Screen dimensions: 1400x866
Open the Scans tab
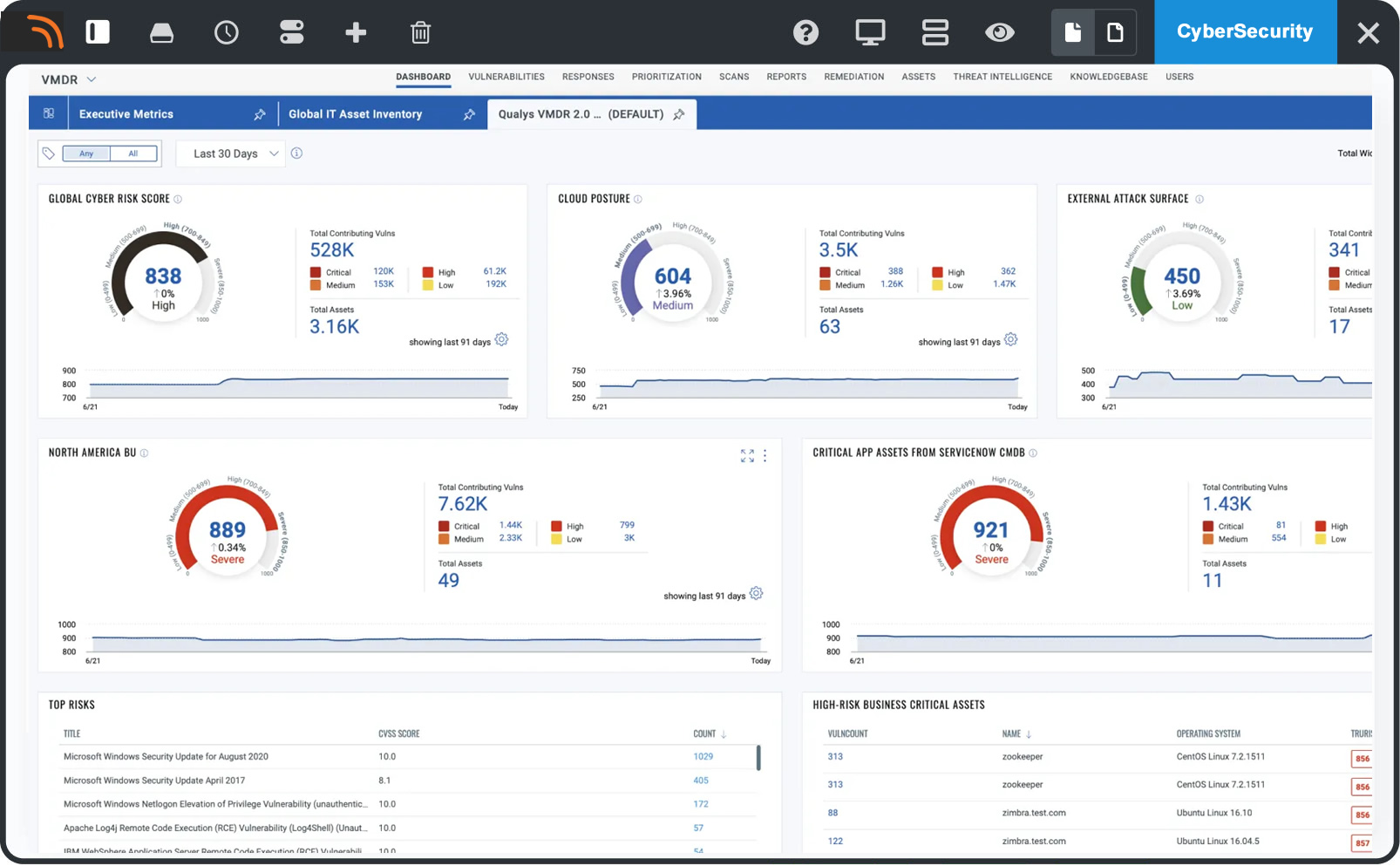point(734,77)
